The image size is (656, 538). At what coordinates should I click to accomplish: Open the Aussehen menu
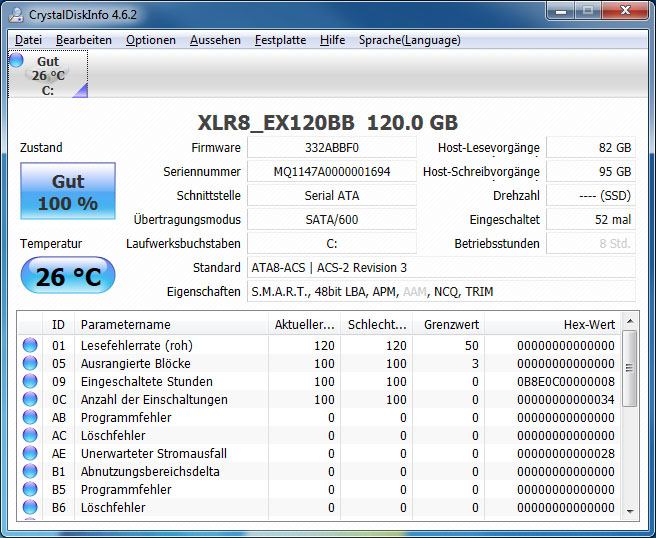pyautogui.click(x=215, y=40)
